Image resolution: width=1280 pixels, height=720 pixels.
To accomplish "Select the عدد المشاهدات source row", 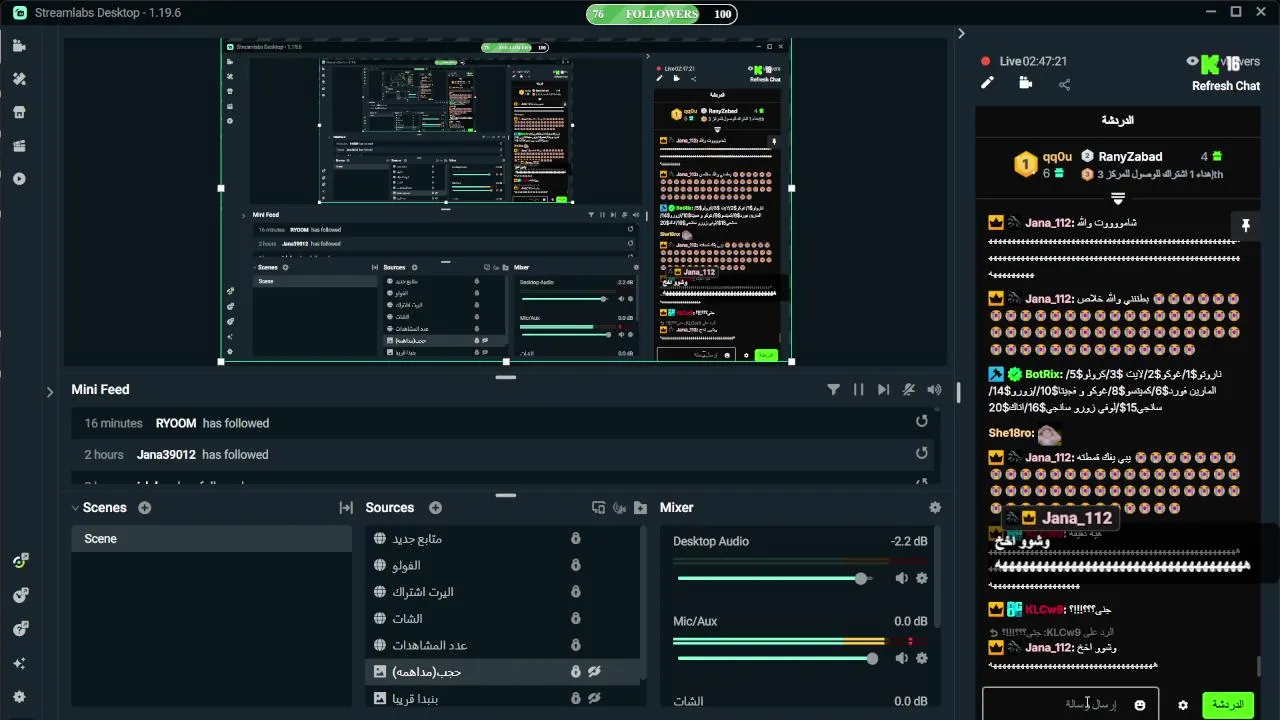I will point(505,645).
